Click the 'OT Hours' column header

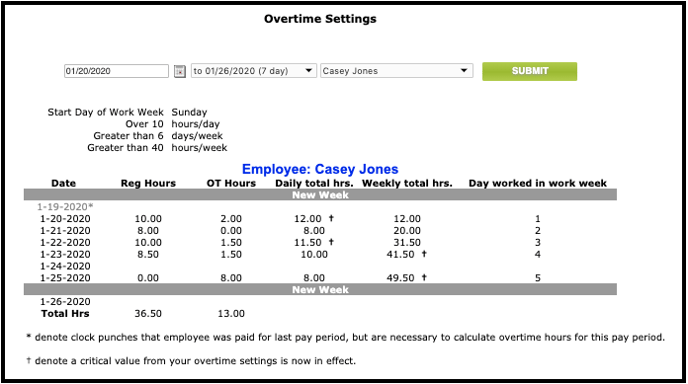[231, 183]
